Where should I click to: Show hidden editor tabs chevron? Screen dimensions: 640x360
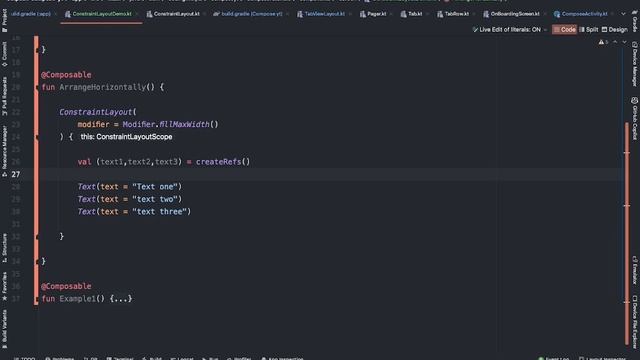coord(623,14)
